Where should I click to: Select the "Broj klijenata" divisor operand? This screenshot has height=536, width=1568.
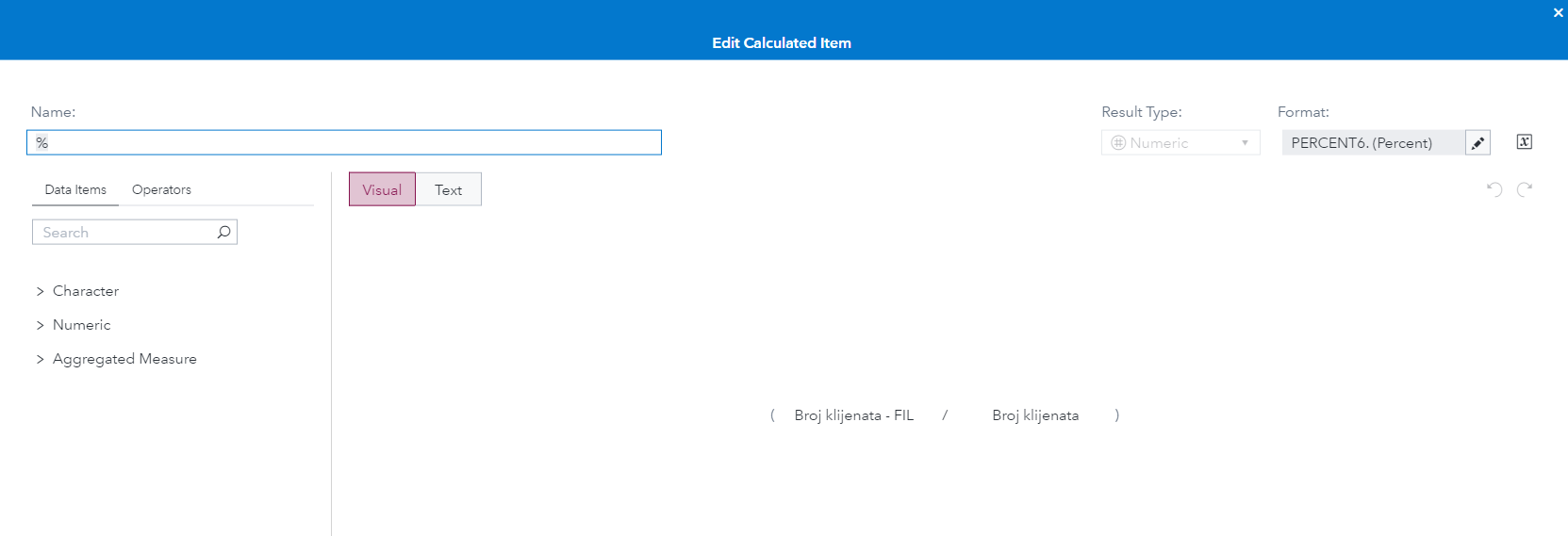[x=1034, y=415]
